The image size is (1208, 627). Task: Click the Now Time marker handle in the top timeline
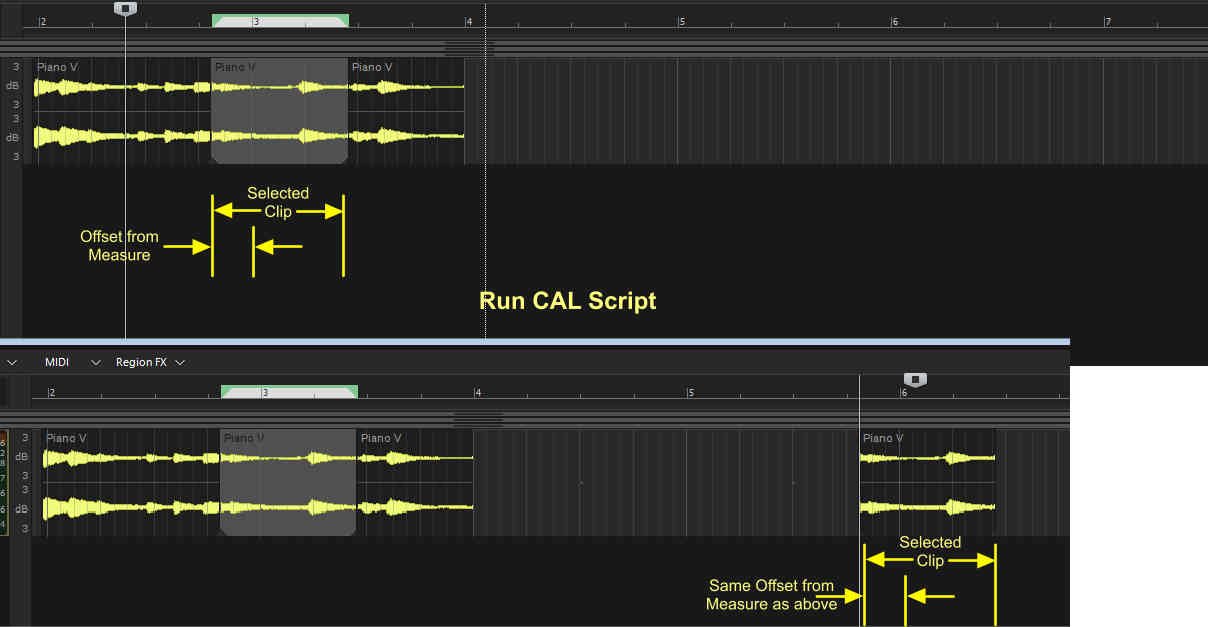tap(125, 8)
